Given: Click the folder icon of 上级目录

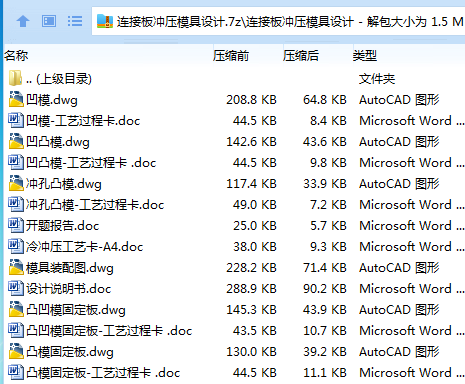Looking at the screenshot, I should pyautogui.click(x=15, y=78).
